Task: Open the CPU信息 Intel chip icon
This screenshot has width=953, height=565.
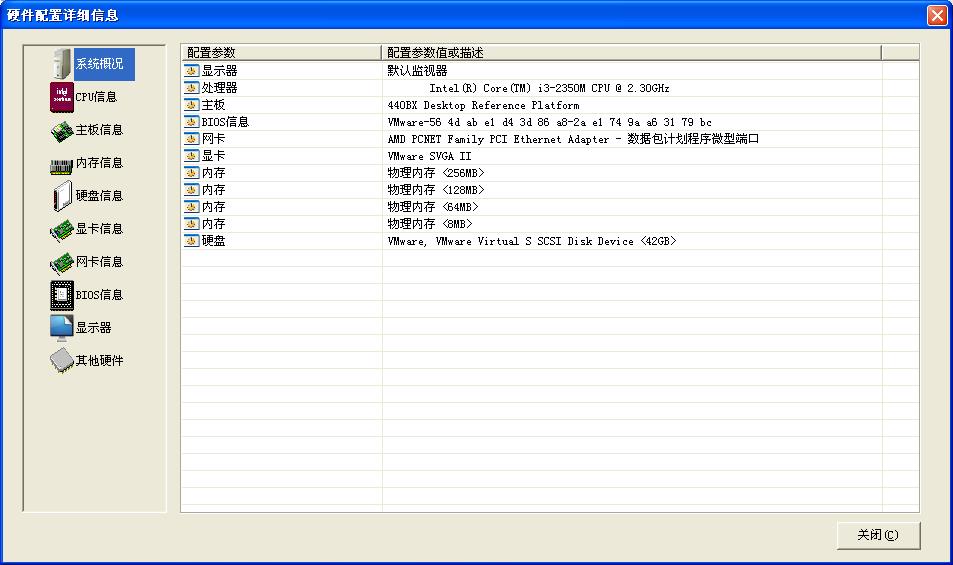Action: [61, 97]
